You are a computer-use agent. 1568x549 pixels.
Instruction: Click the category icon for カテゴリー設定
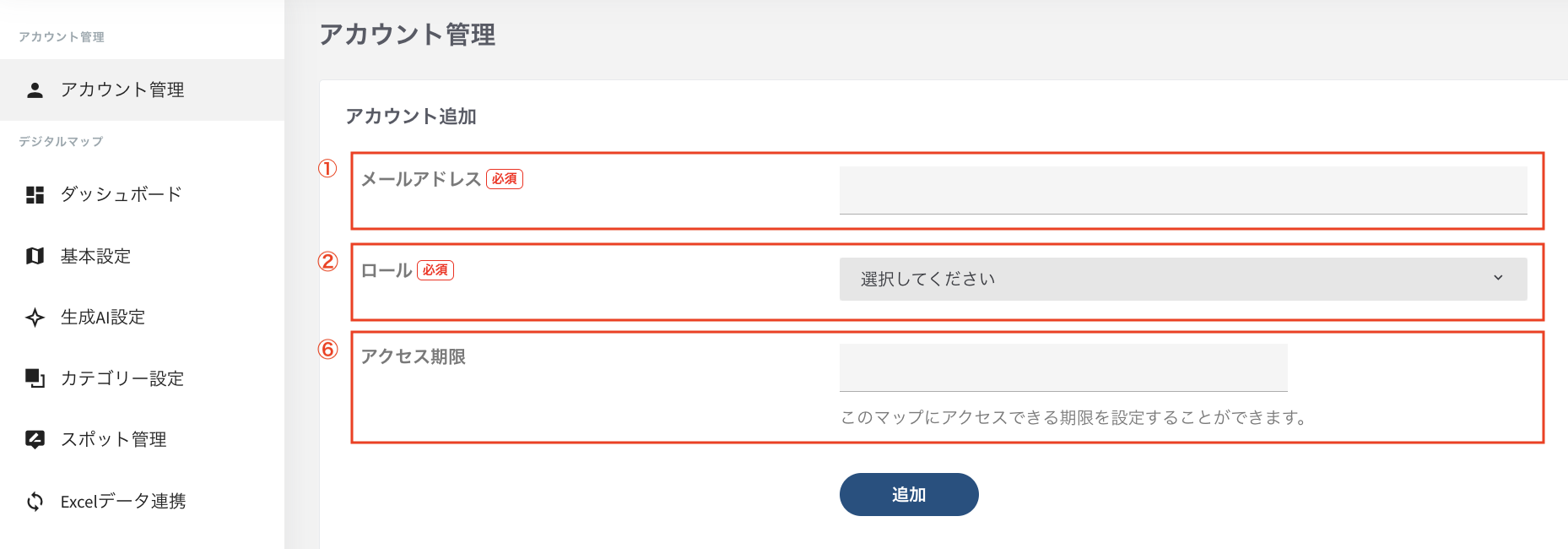(35, 378)
